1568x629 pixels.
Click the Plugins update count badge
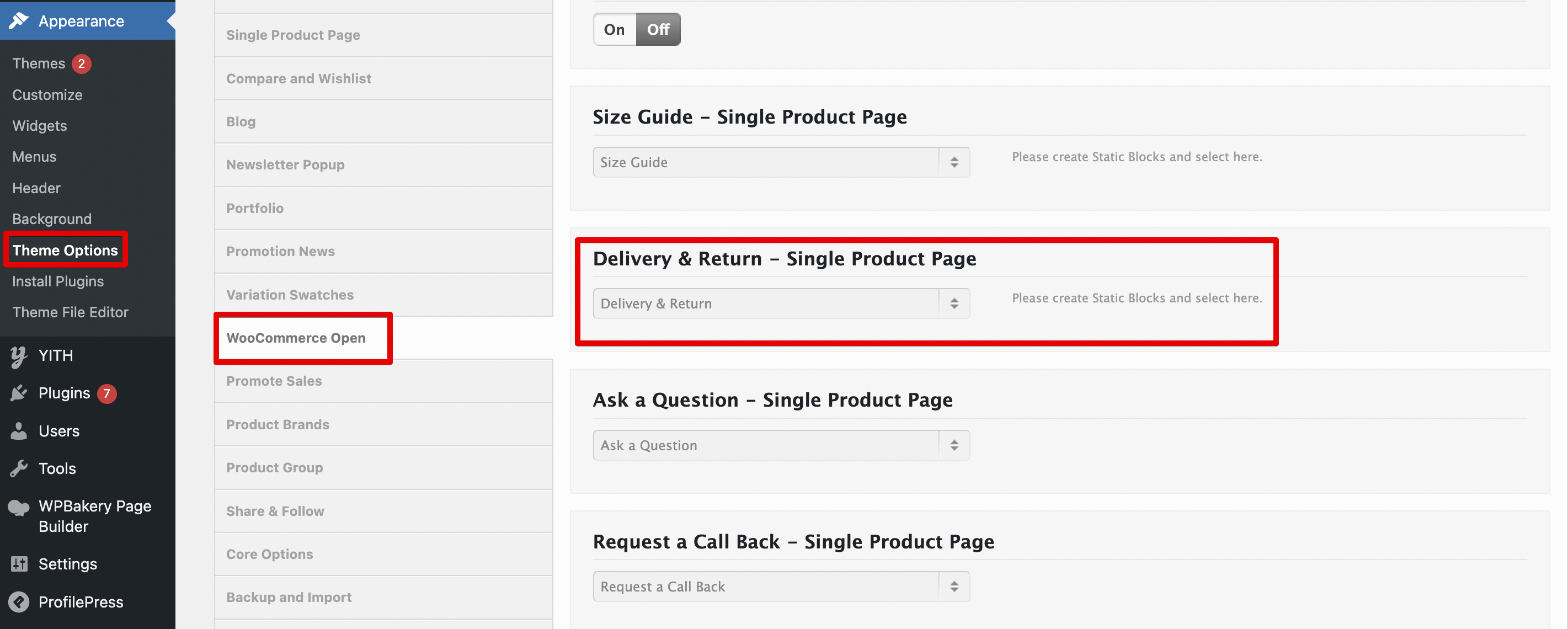106,393
